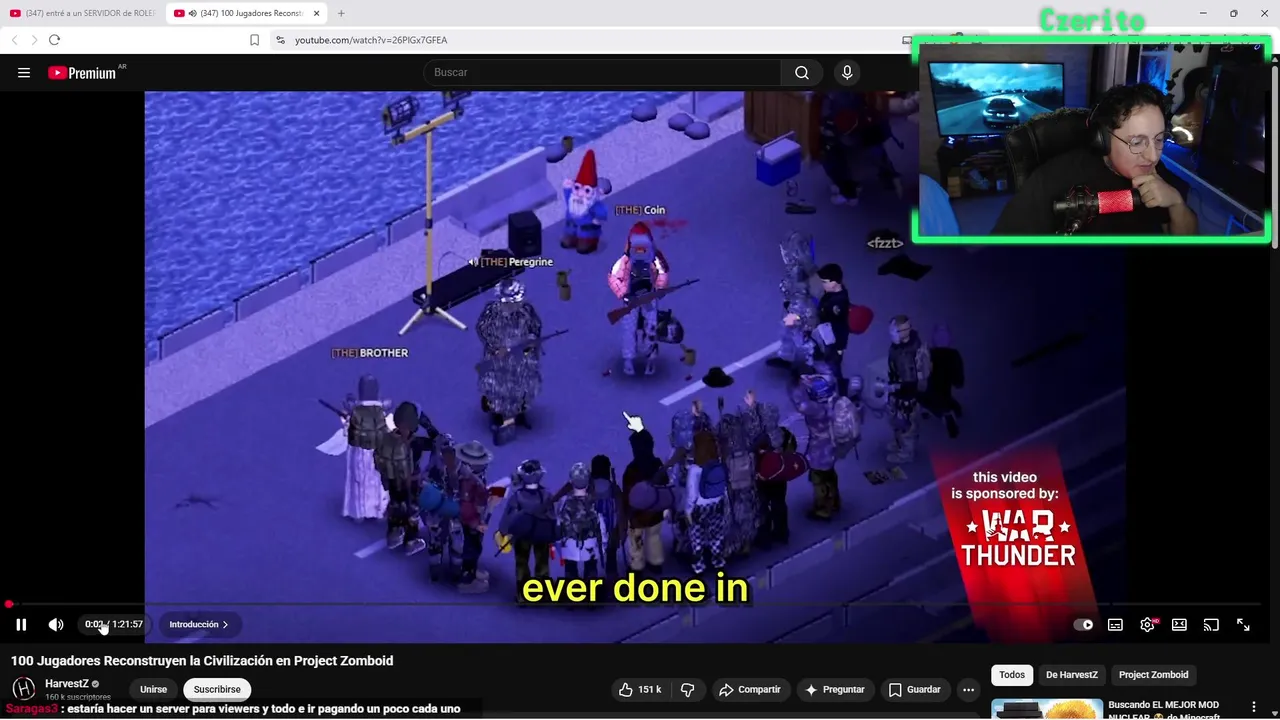Click the Preguntar button

pyautogui.click(x=835, y=689)
